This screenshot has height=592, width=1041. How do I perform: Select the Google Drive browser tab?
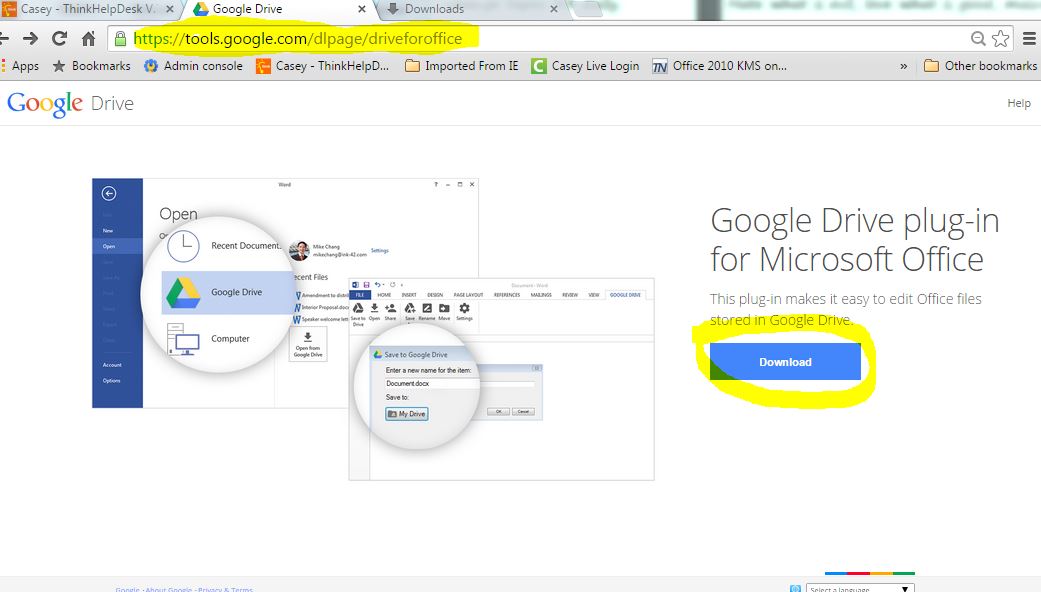pyautogui.click(x=279, y=9)
